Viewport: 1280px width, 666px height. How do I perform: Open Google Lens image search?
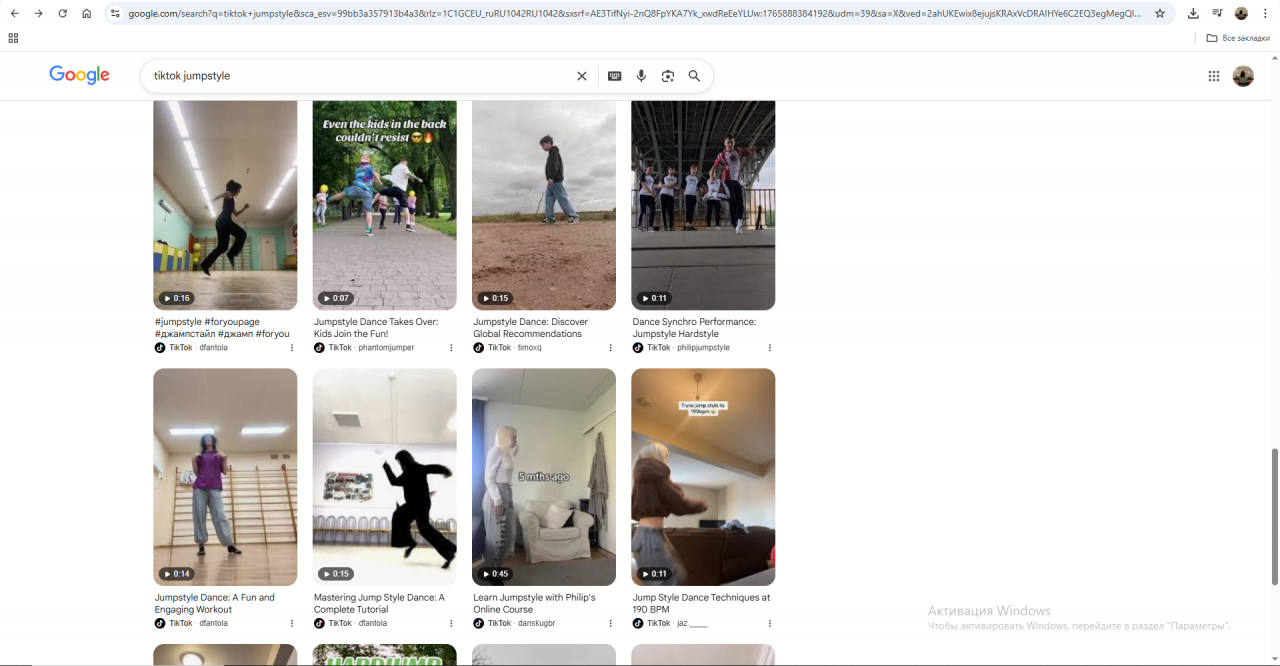(668, 76)
